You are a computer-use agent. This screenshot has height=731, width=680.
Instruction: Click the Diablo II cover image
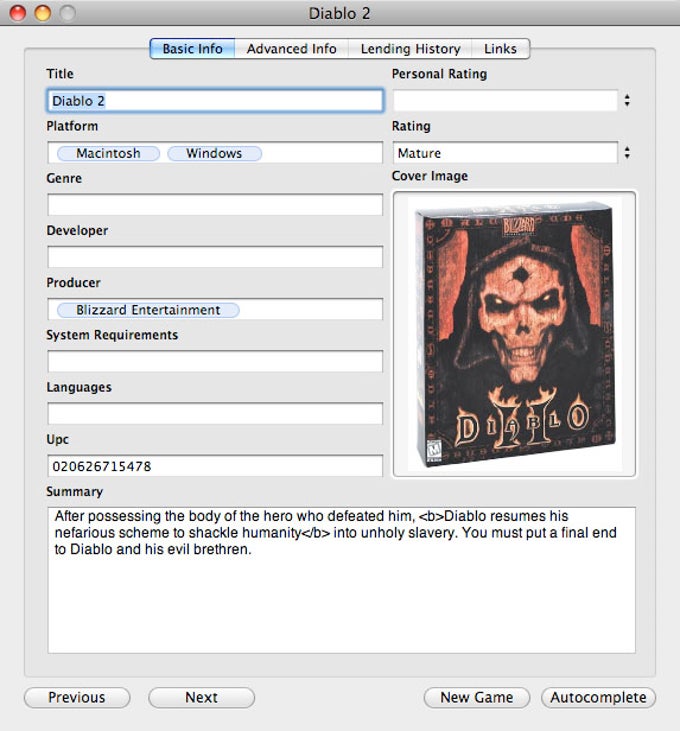click(x=515, y=334)
